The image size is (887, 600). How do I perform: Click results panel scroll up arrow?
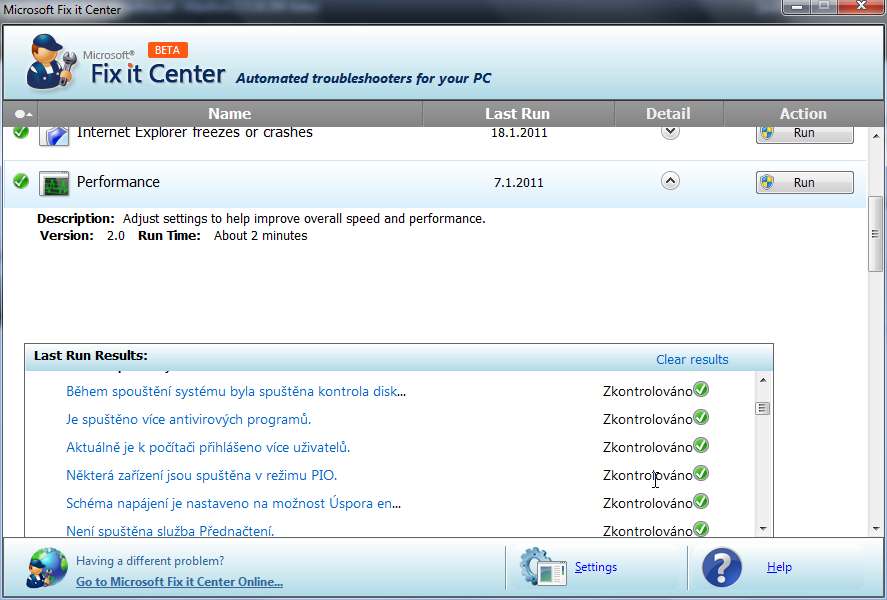click(763, 380)
